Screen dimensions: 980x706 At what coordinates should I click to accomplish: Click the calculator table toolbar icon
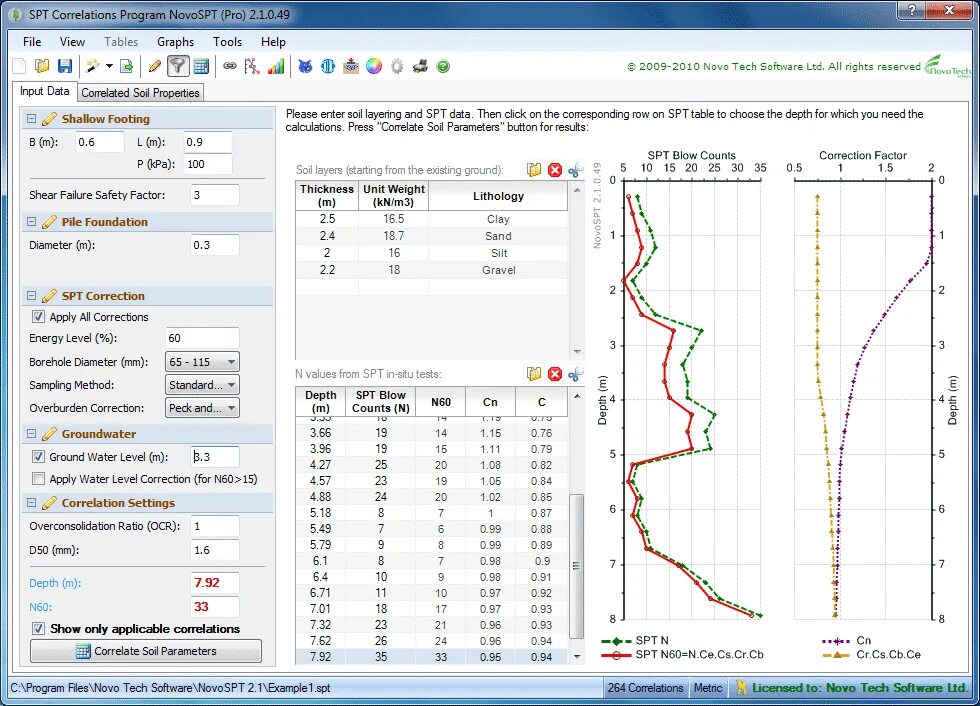click(x=201, y=66)
